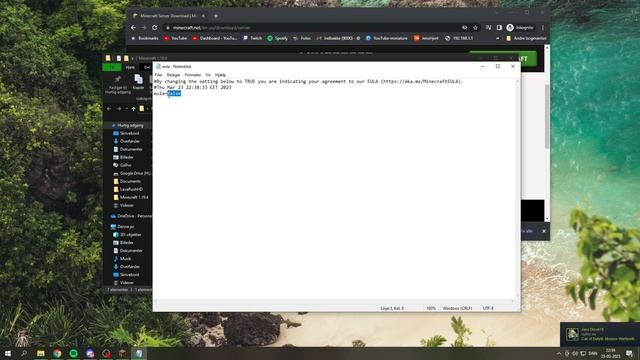
Task: Click the UTF-8 encoding status entry
Action: 488,308
